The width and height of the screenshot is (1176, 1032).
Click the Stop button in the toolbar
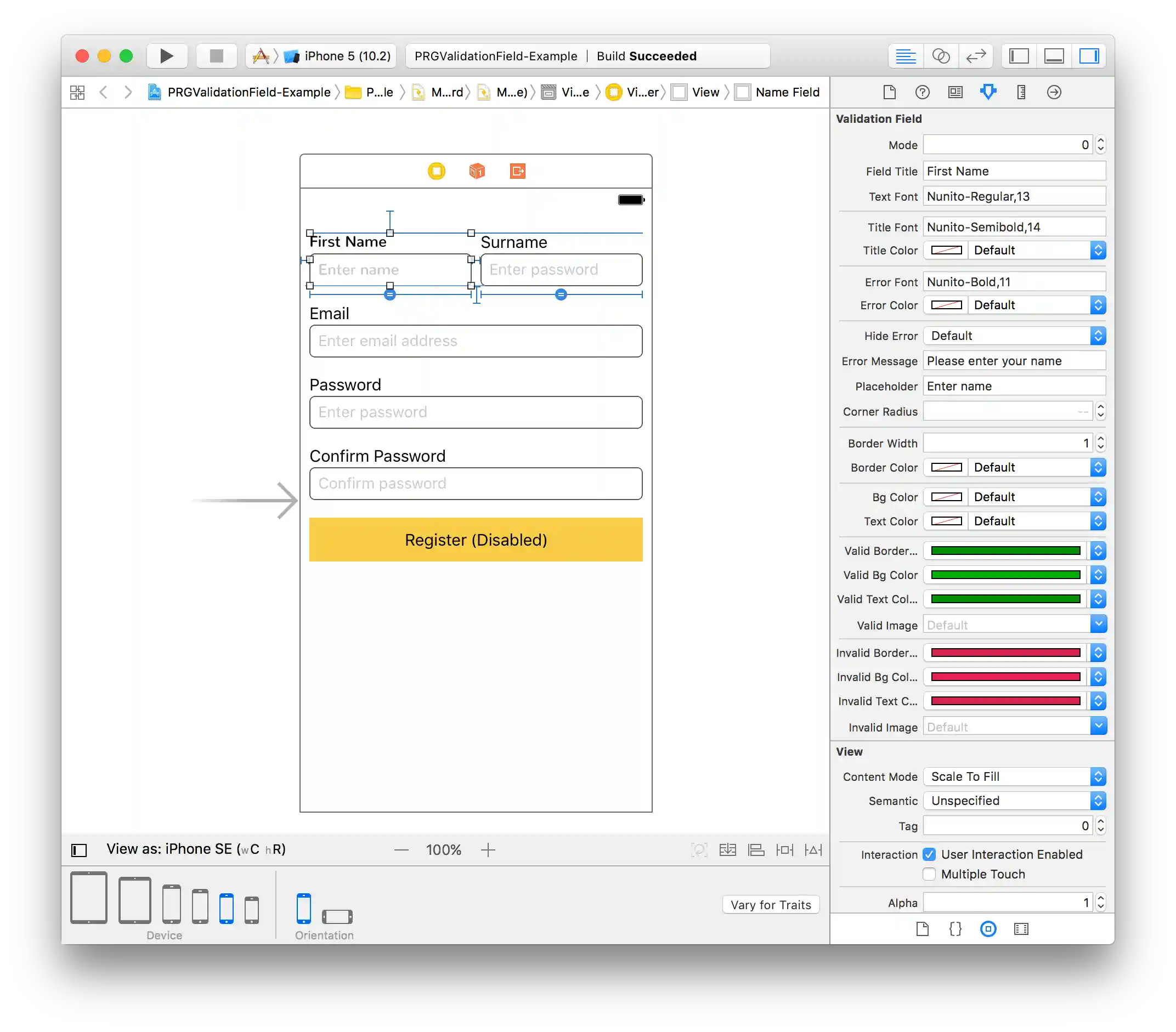tap(216, 56)
